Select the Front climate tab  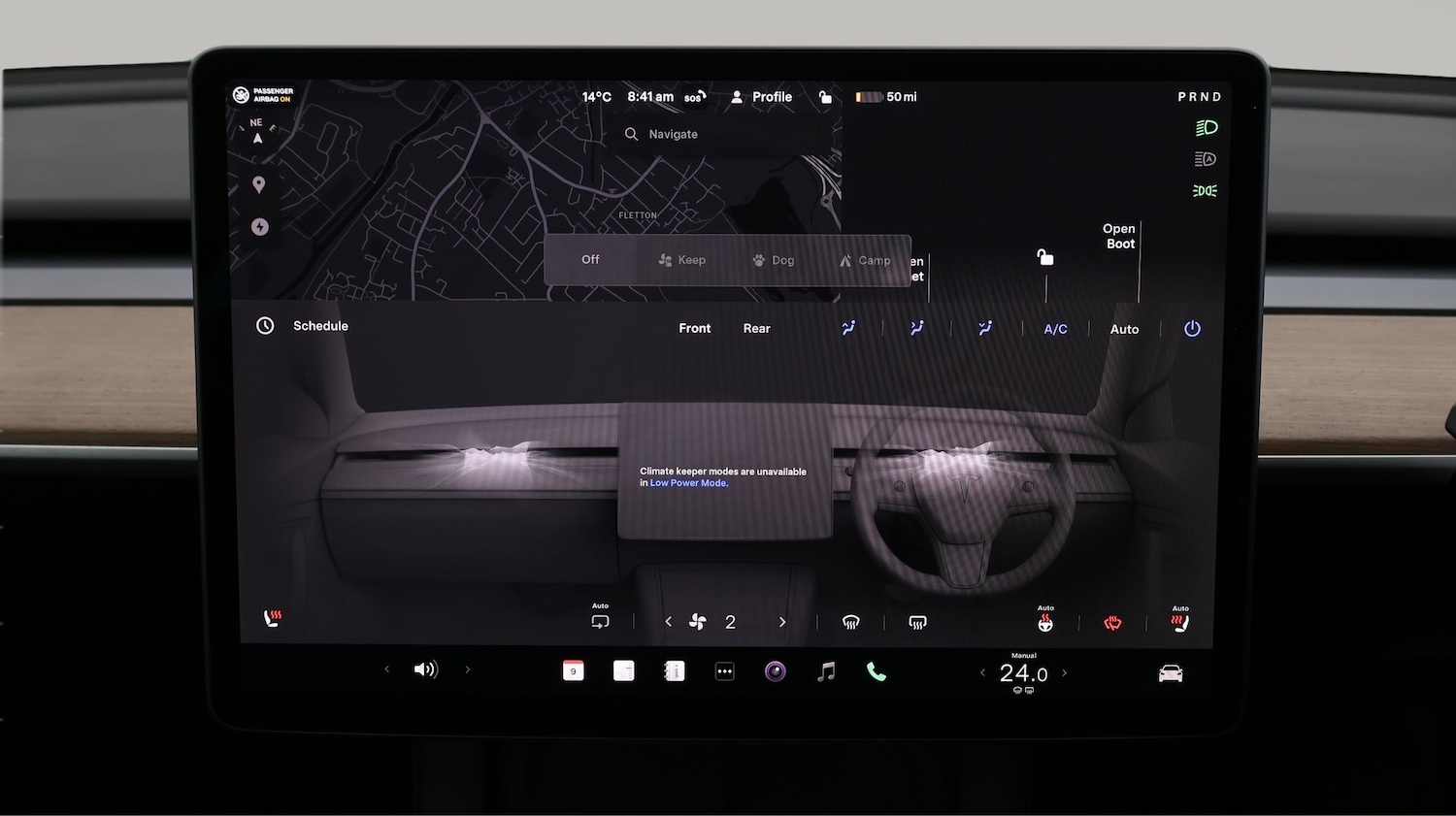coord(694,328)
